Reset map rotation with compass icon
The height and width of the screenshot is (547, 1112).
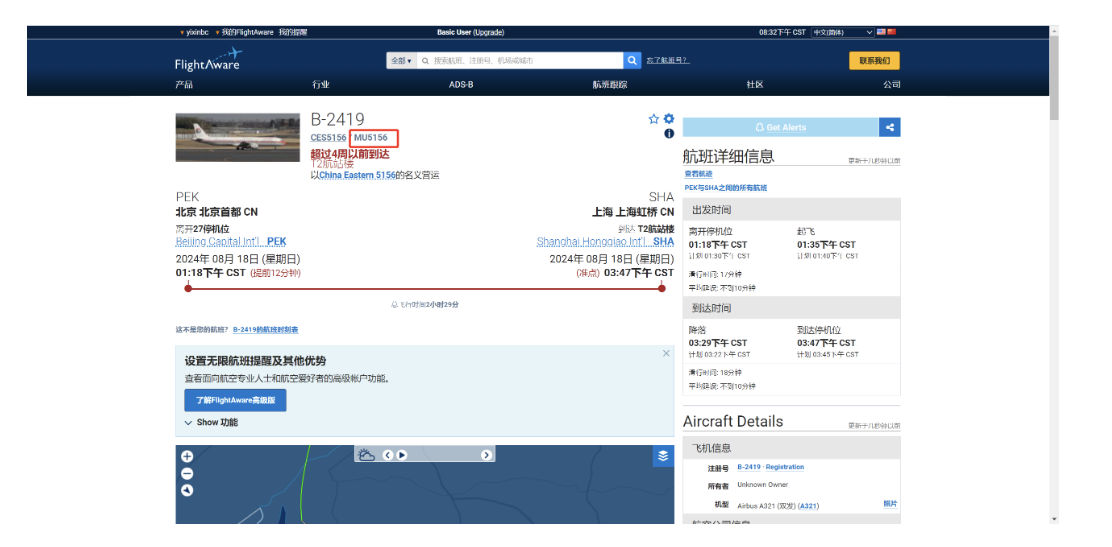coord(187,490)
